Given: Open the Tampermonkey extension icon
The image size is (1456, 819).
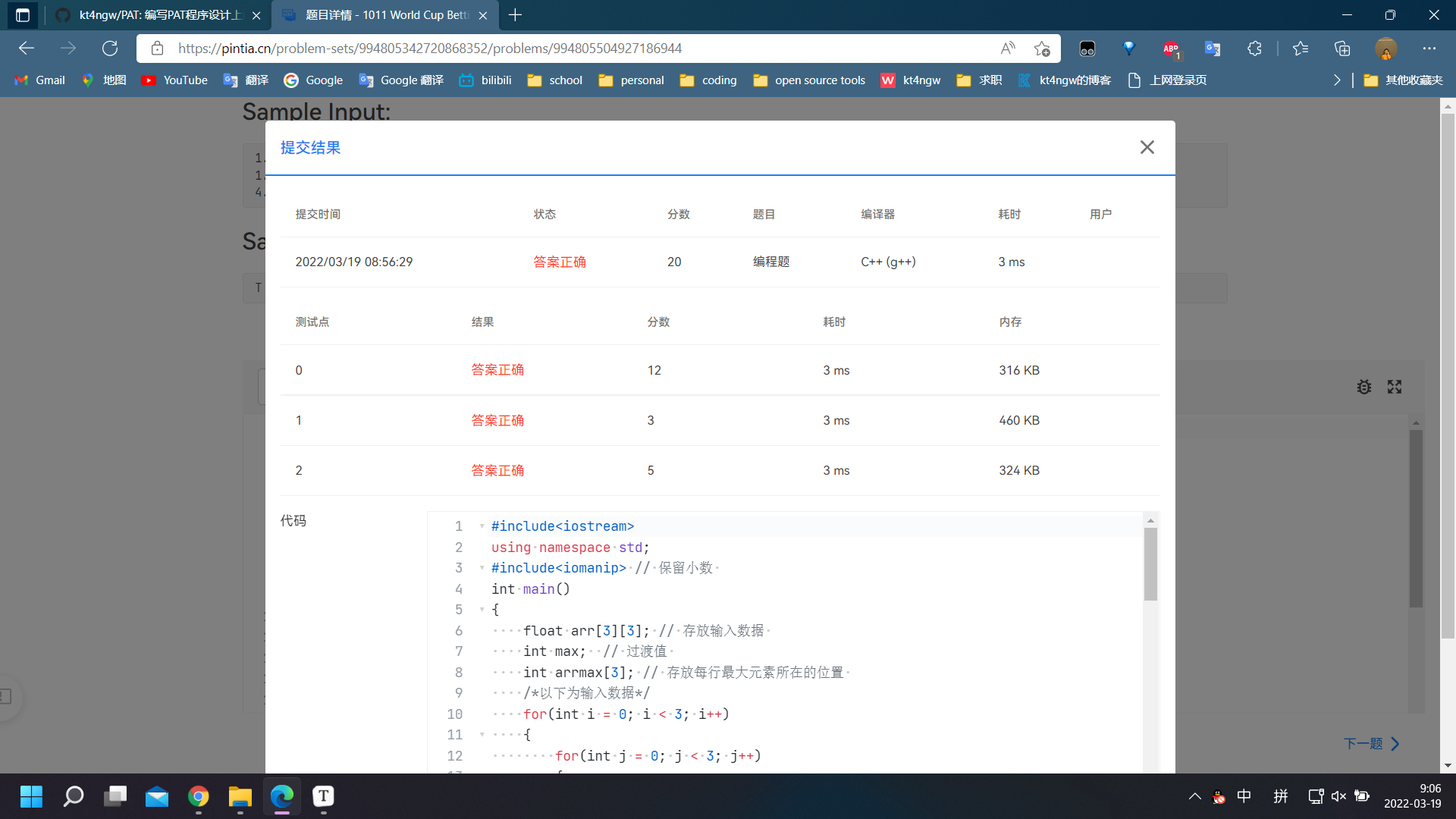Looking at the screenshot, I should click(x=1087, y=49).
